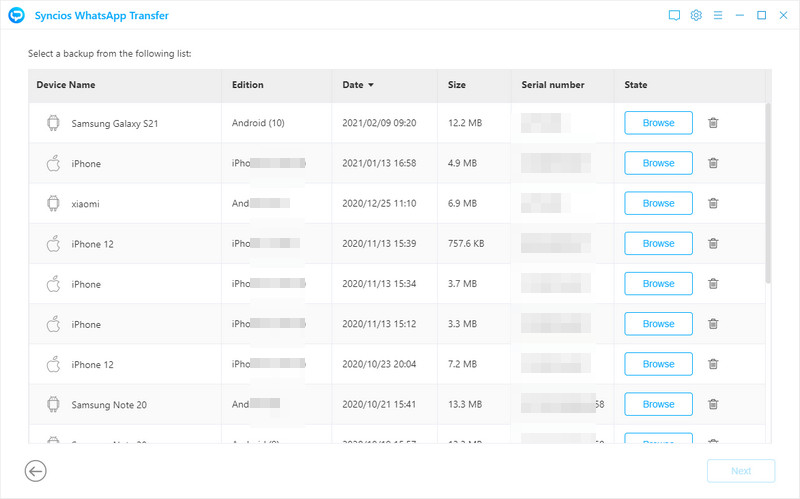The image size is (800, 499).
Task: Browse the Samsung Note 20 backup from 2020/10/21
Action: [x=658, y=404]
